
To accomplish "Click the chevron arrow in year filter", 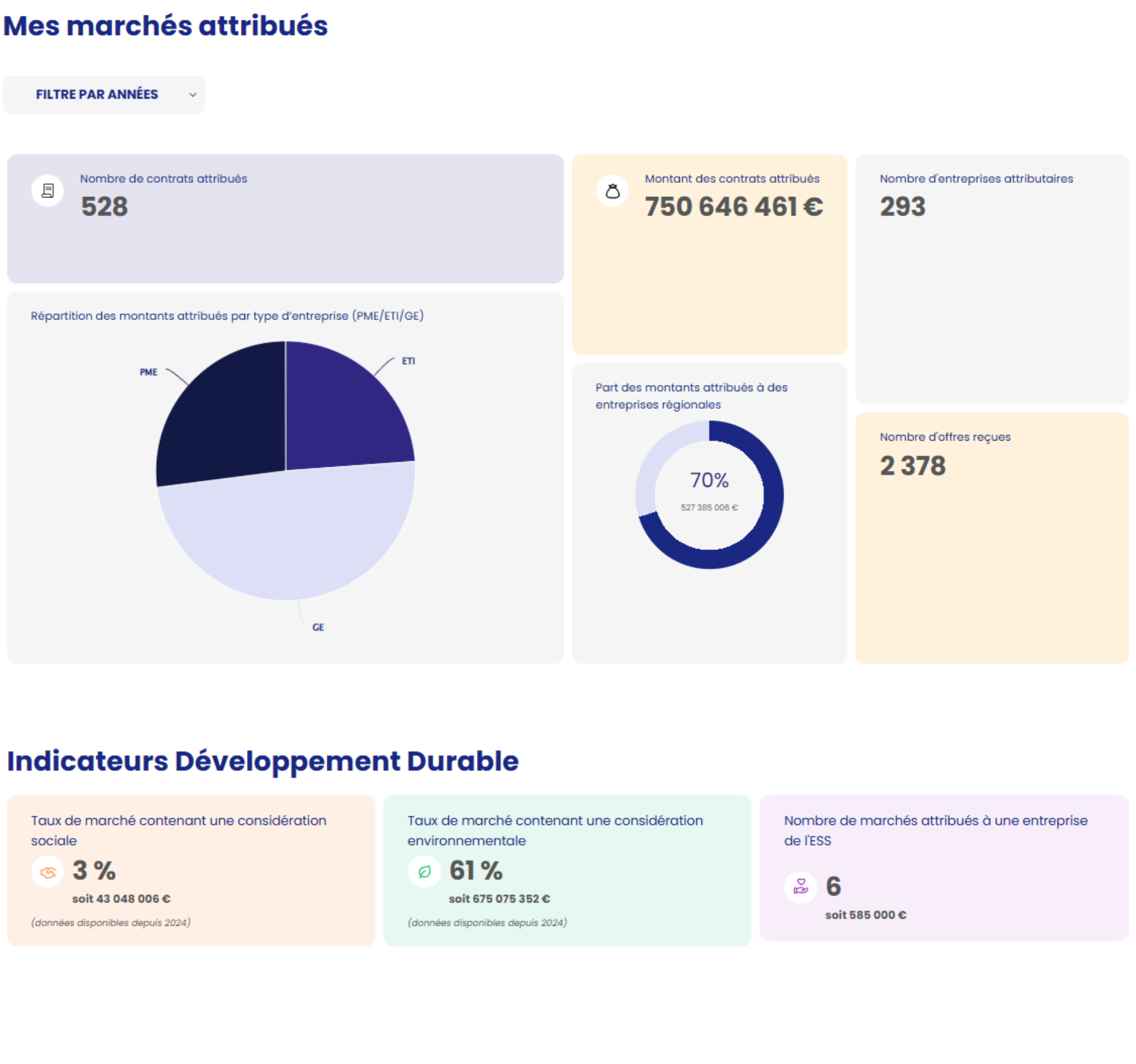I will (193, 95).
